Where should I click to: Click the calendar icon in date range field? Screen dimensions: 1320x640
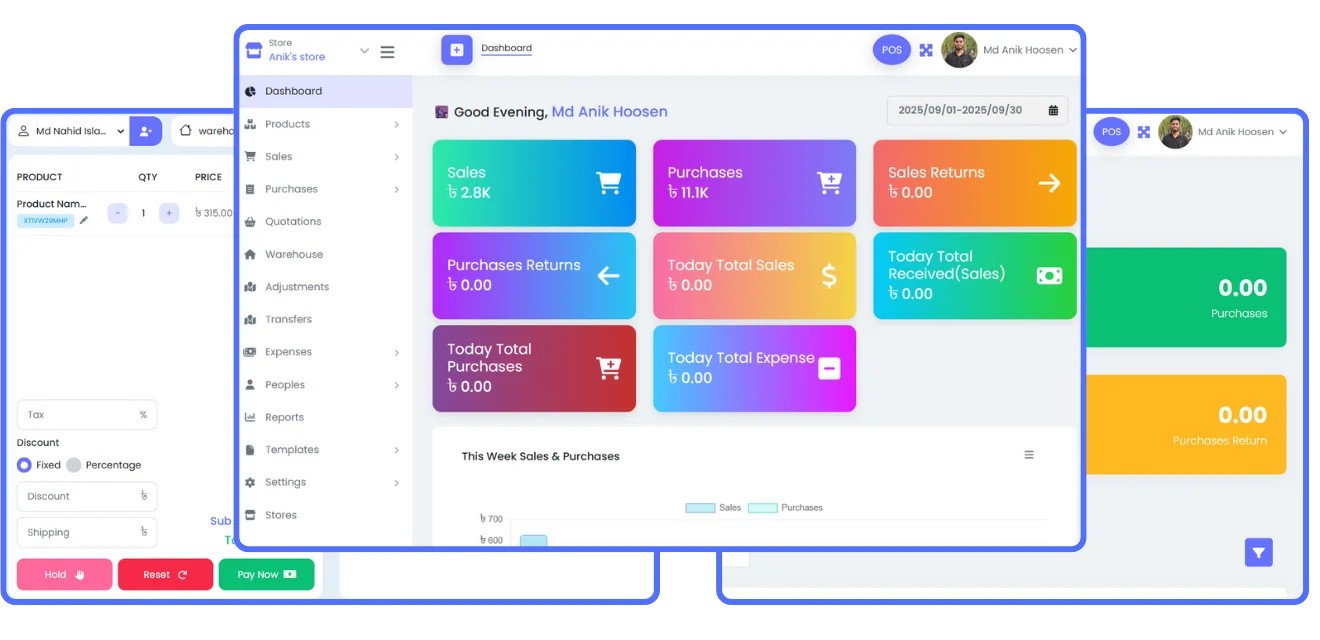pos(1053,110)
